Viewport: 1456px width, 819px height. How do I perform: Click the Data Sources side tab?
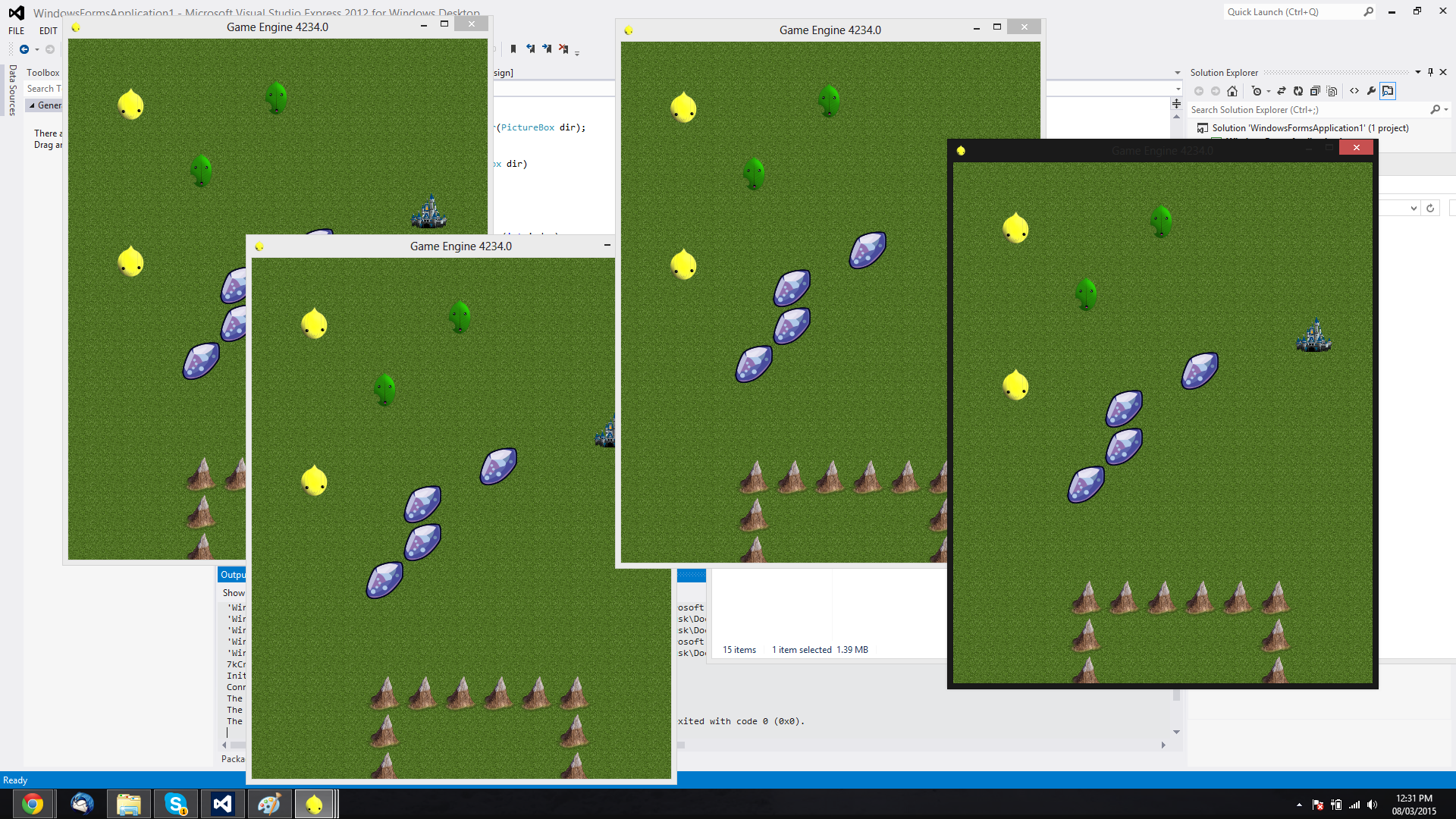coord(13,89)
